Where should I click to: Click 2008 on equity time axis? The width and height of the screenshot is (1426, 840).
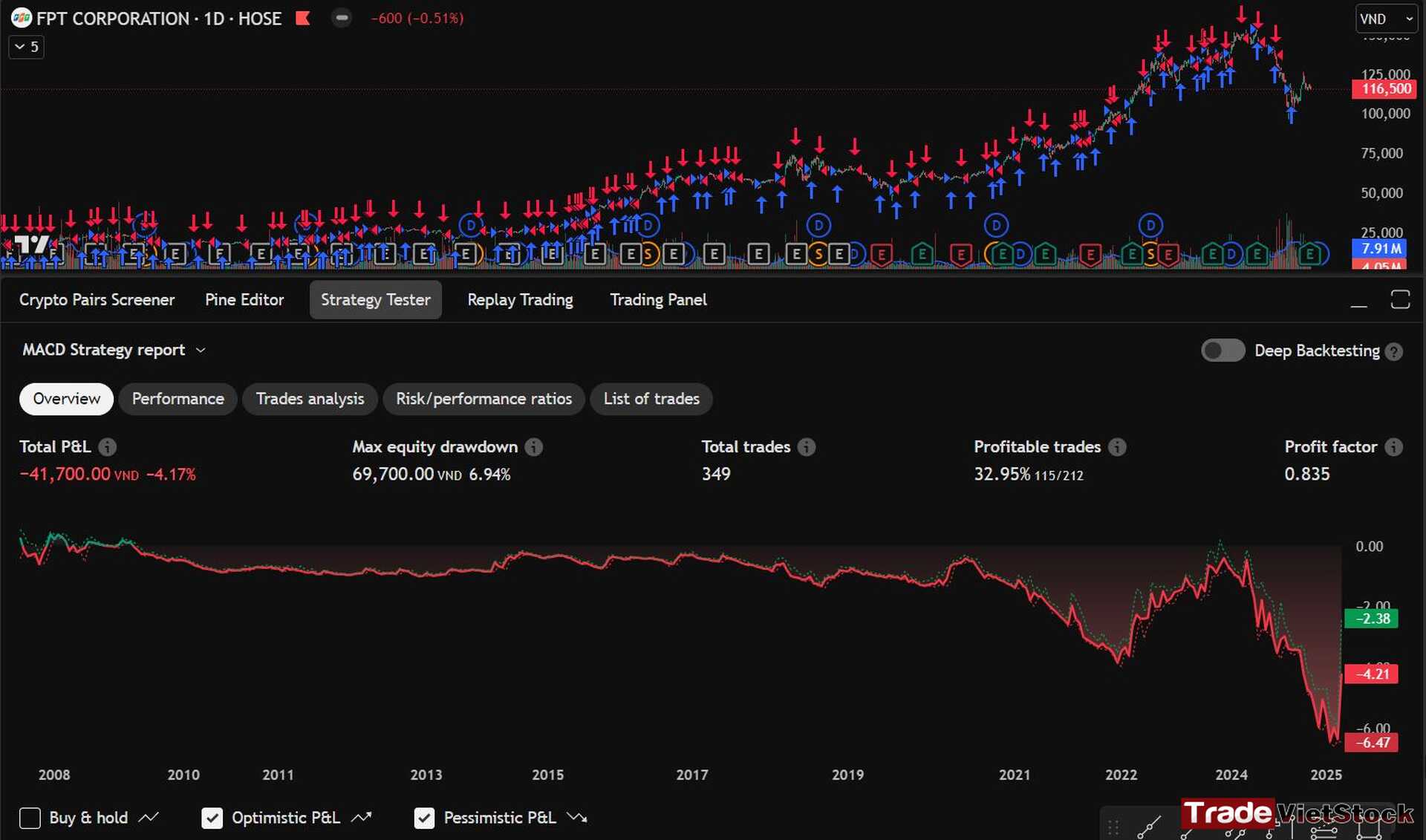coord(54,775)
